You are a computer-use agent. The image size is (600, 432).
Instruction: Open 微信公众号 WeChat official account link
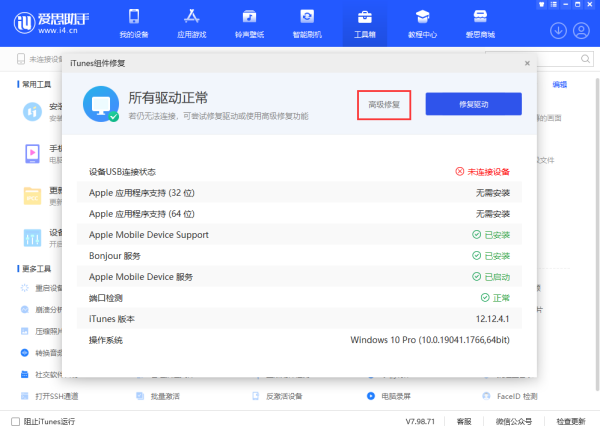point(513,421)
